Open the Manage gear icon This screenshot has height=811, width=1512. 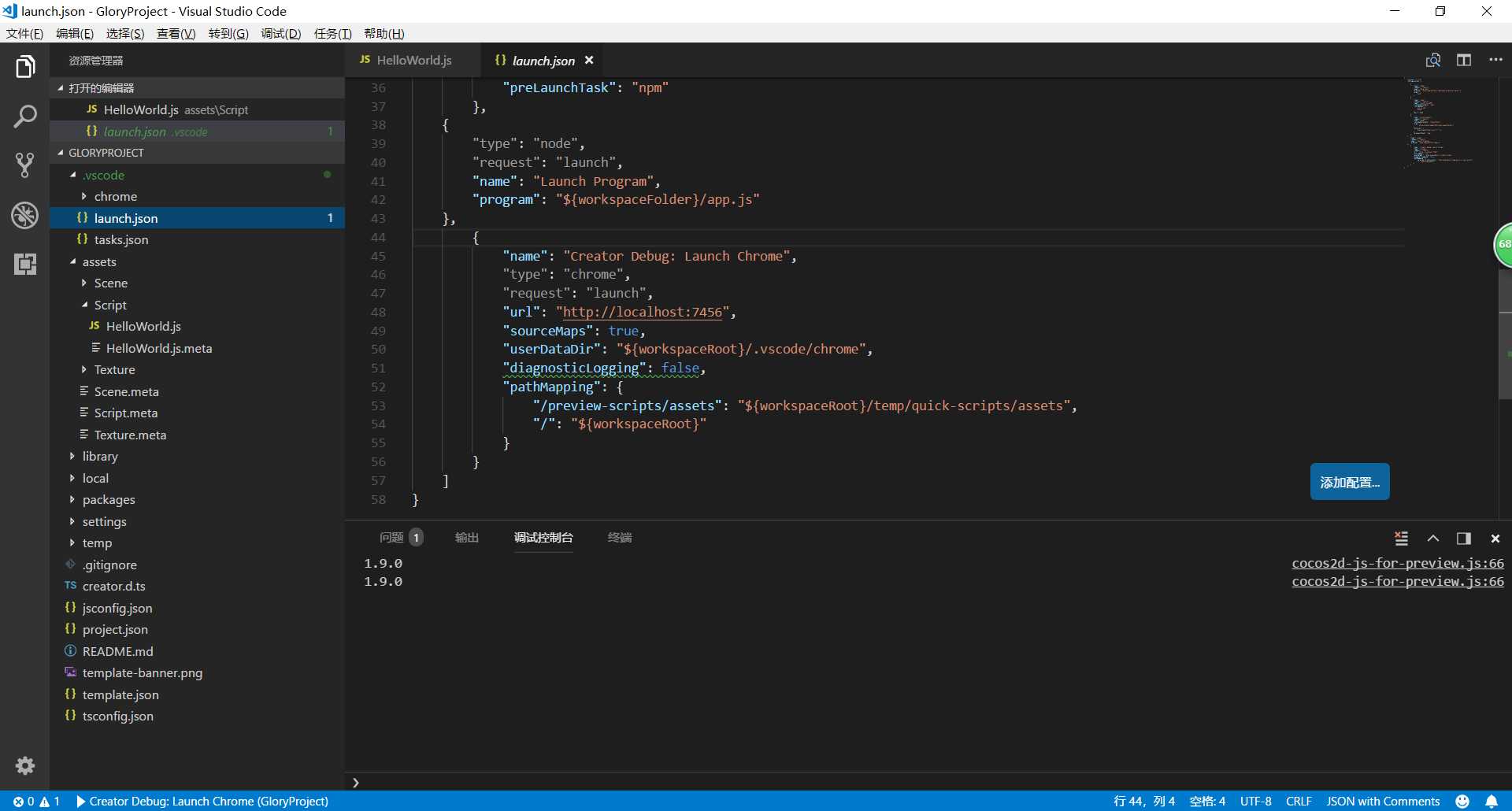pyautogui.click(x=25, y=765)
